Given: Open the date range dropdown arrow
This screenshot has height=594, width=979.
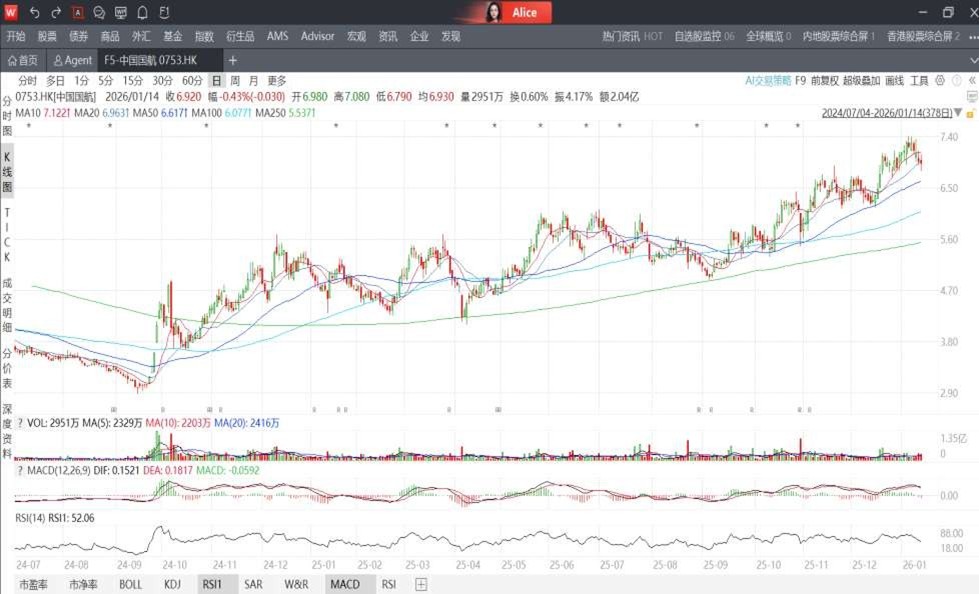Looking at the screenshot, I should click(958, 113).
